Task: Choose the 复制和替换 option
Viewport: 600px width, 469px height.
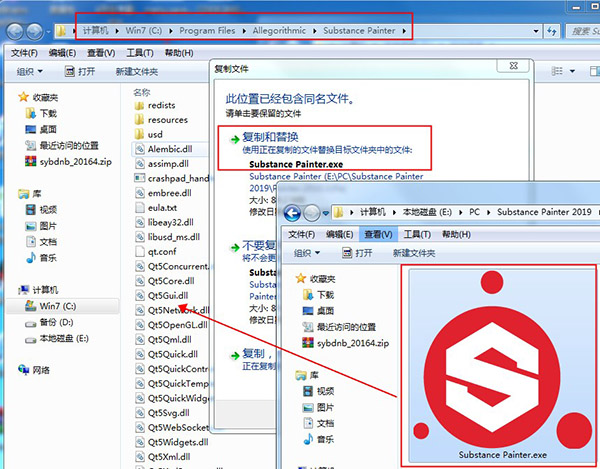Action: pyautogui.click(x=324, y=148)
